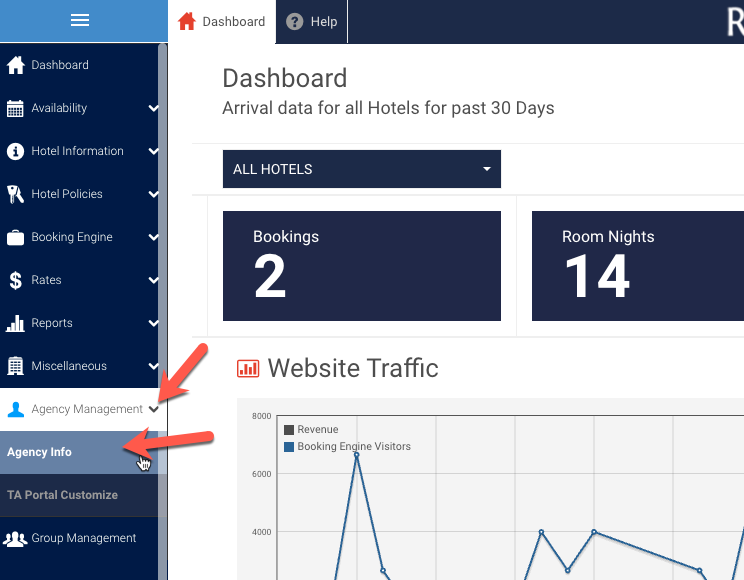The width and height of the screenshot is (744, 580).
Task: Expand the Reports chevron
Action: (x=153, y=323)
